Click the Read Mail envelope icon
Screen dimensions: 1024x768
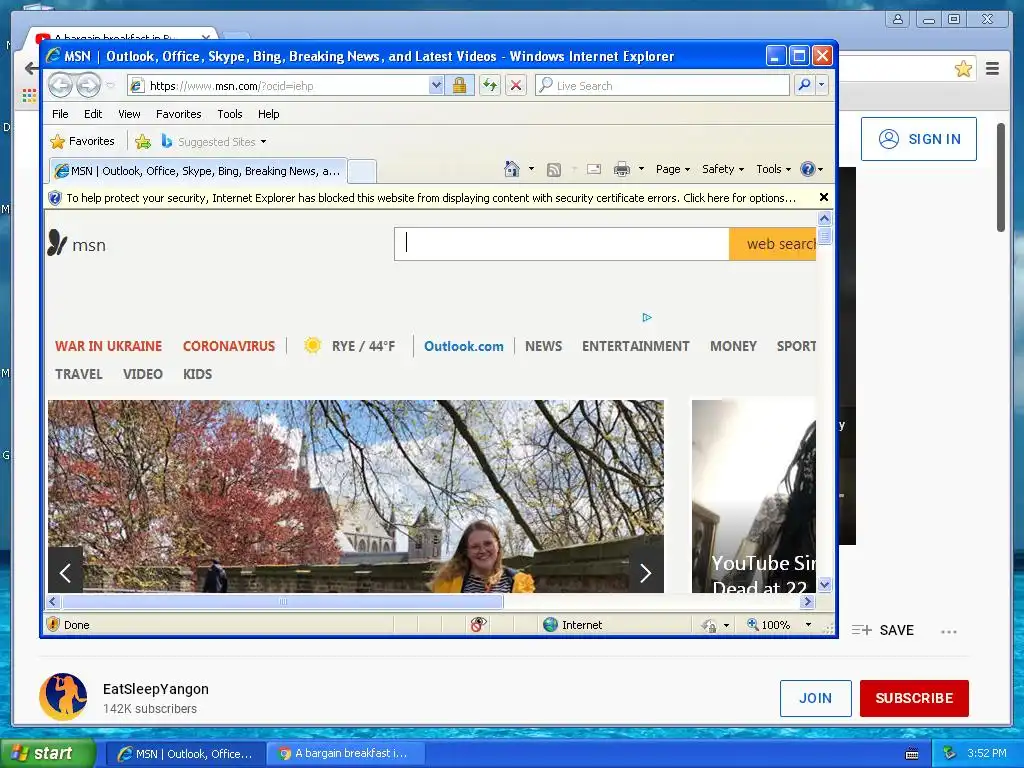coord(594,169)
